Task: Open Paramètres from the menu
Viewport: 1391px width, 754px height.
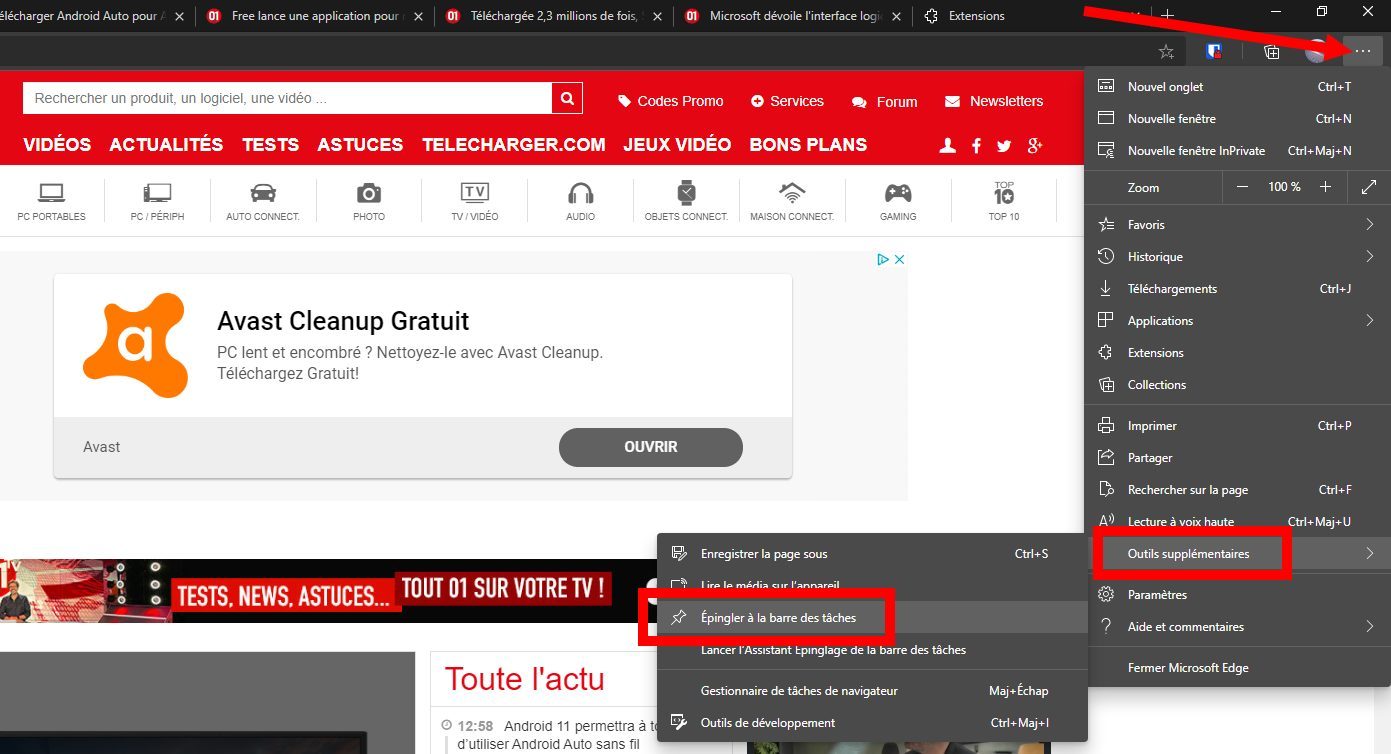Action: point(1237,595)
